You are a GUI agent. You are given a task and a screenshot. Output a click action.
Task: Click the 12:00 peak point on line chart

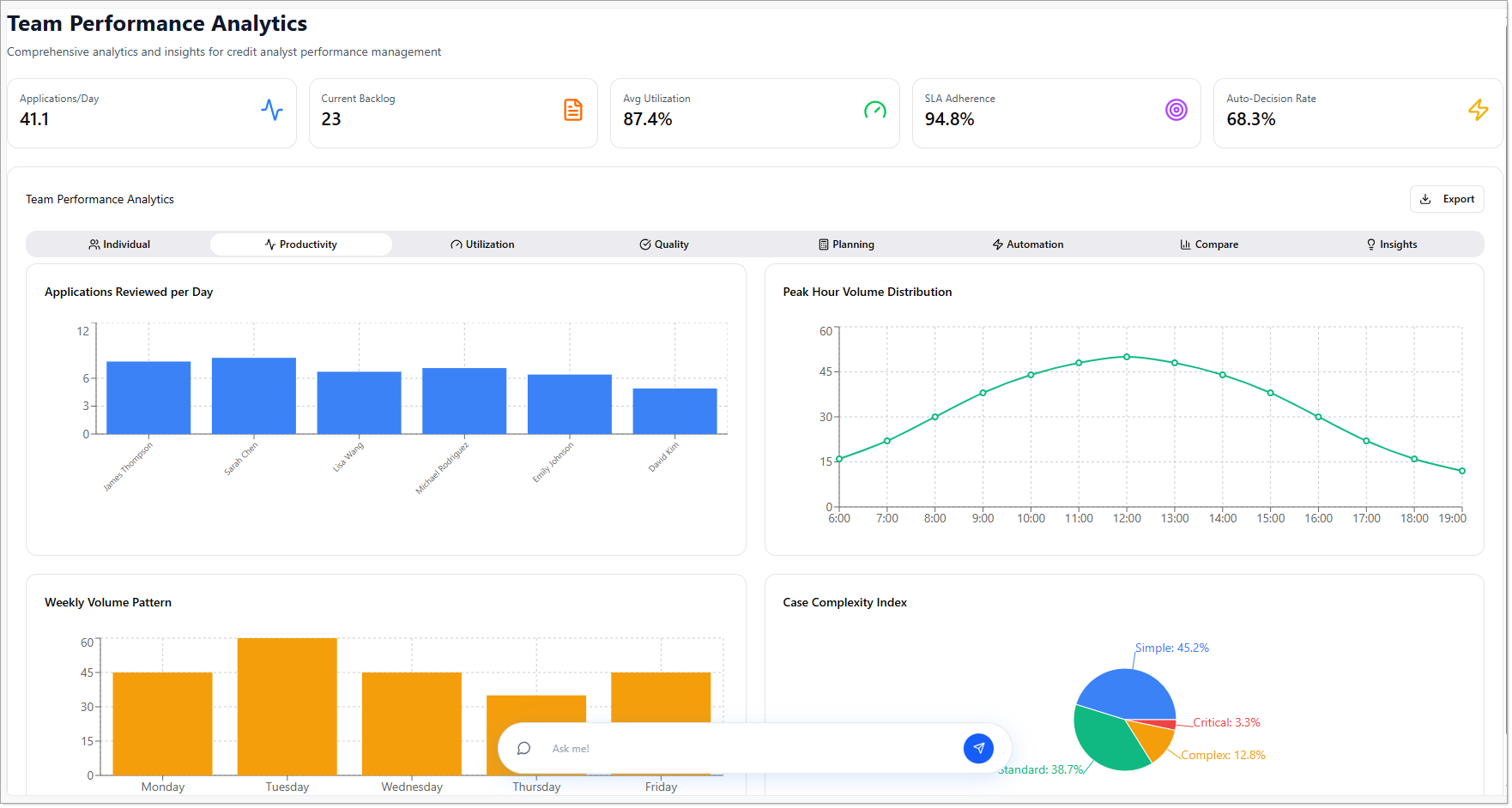(x=1127, y=357)
